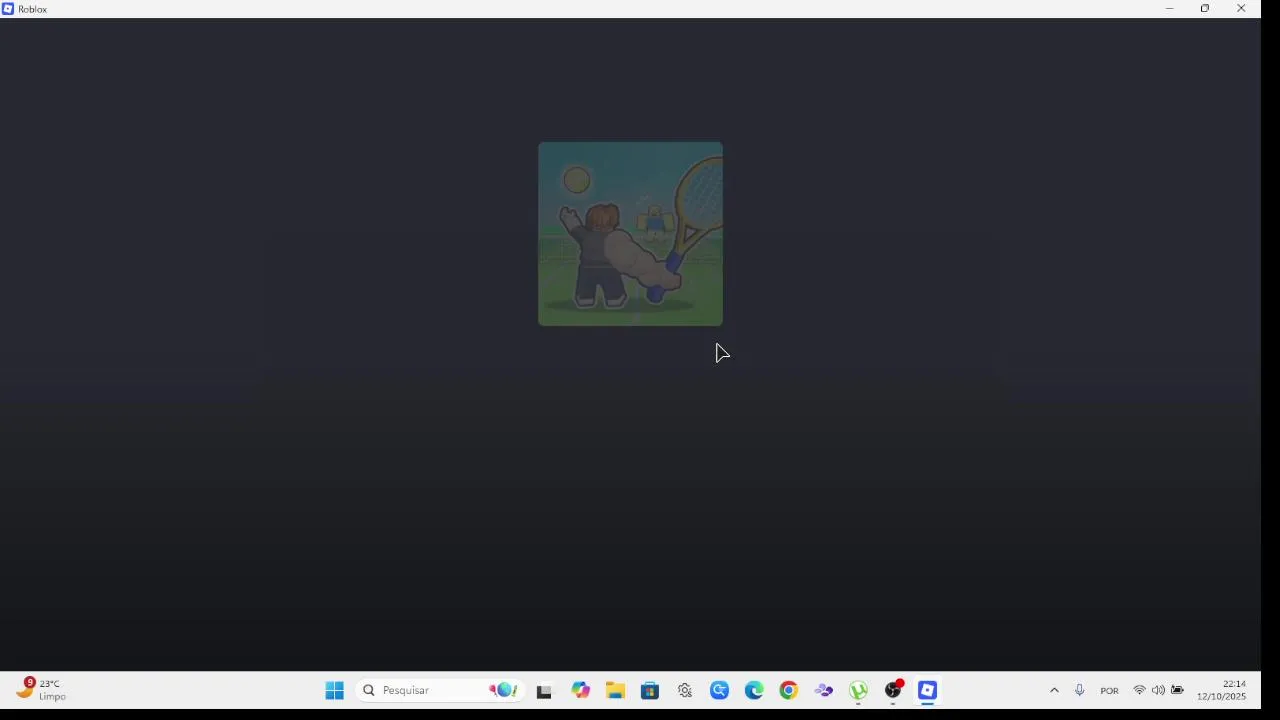
Task: Open the weather widget showing 23°C
Action: coord(41,689)
